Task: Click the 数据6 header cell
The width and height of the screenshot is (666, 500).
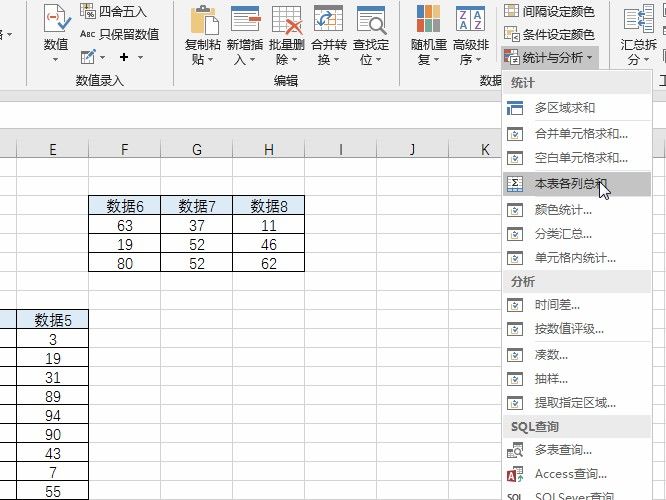Action: coord(124,206)
